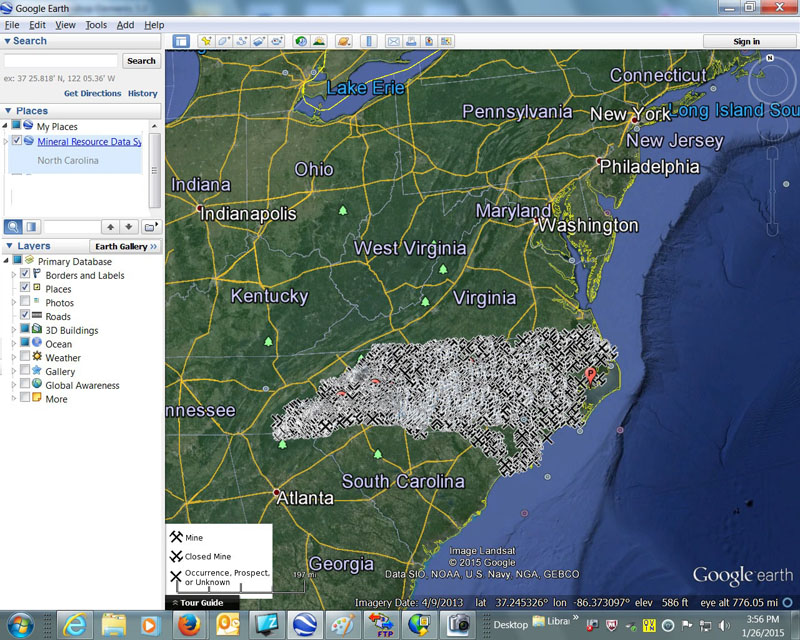The height and width of the screenshot is (640, 800).
Task: Expand the More layer node
Action: click(14, 399)
